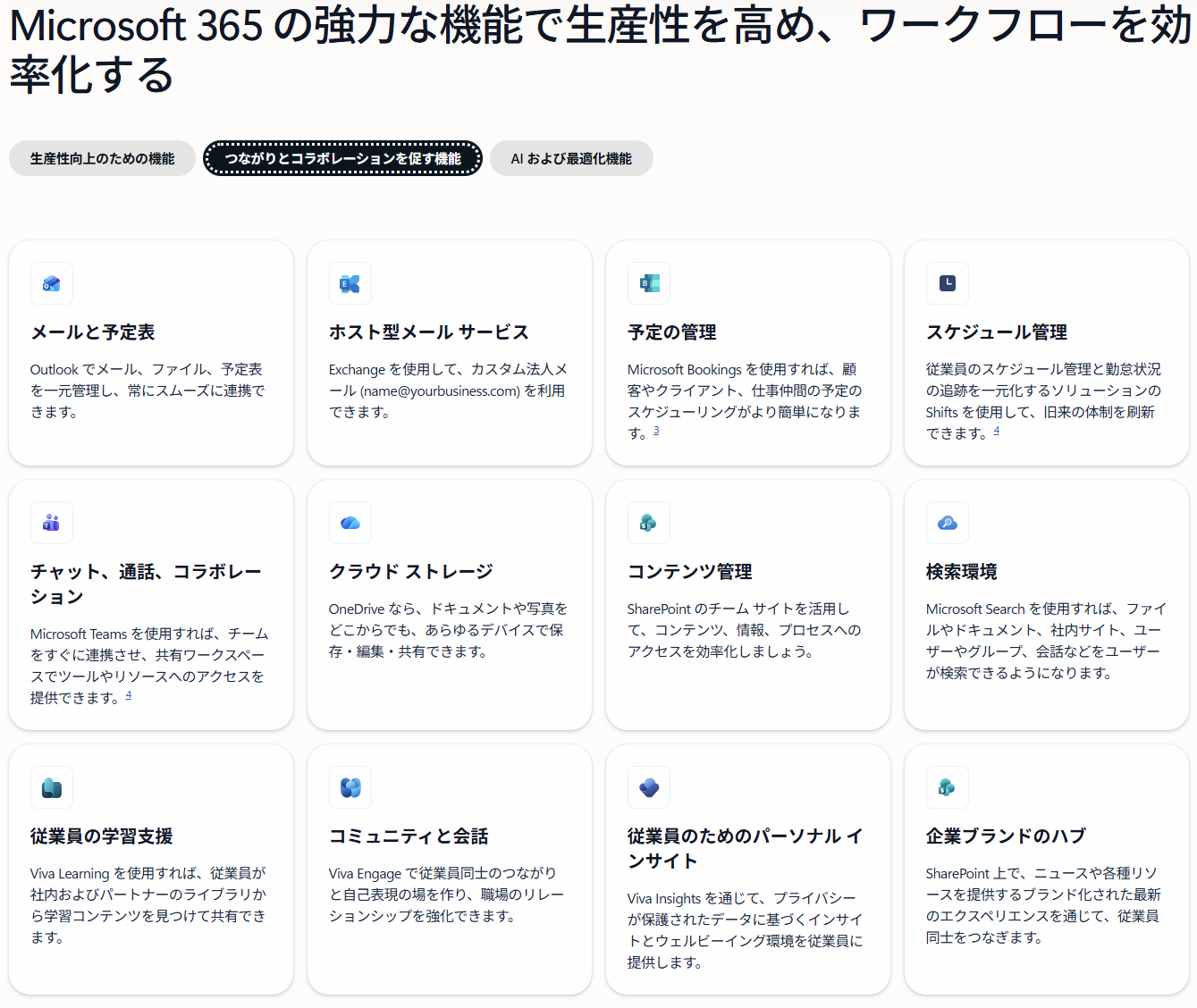Click the Viva Engage icon in コミュニティと会話 card
This screenshot has width=1197, height=1008.
click(x=350, y=787)
